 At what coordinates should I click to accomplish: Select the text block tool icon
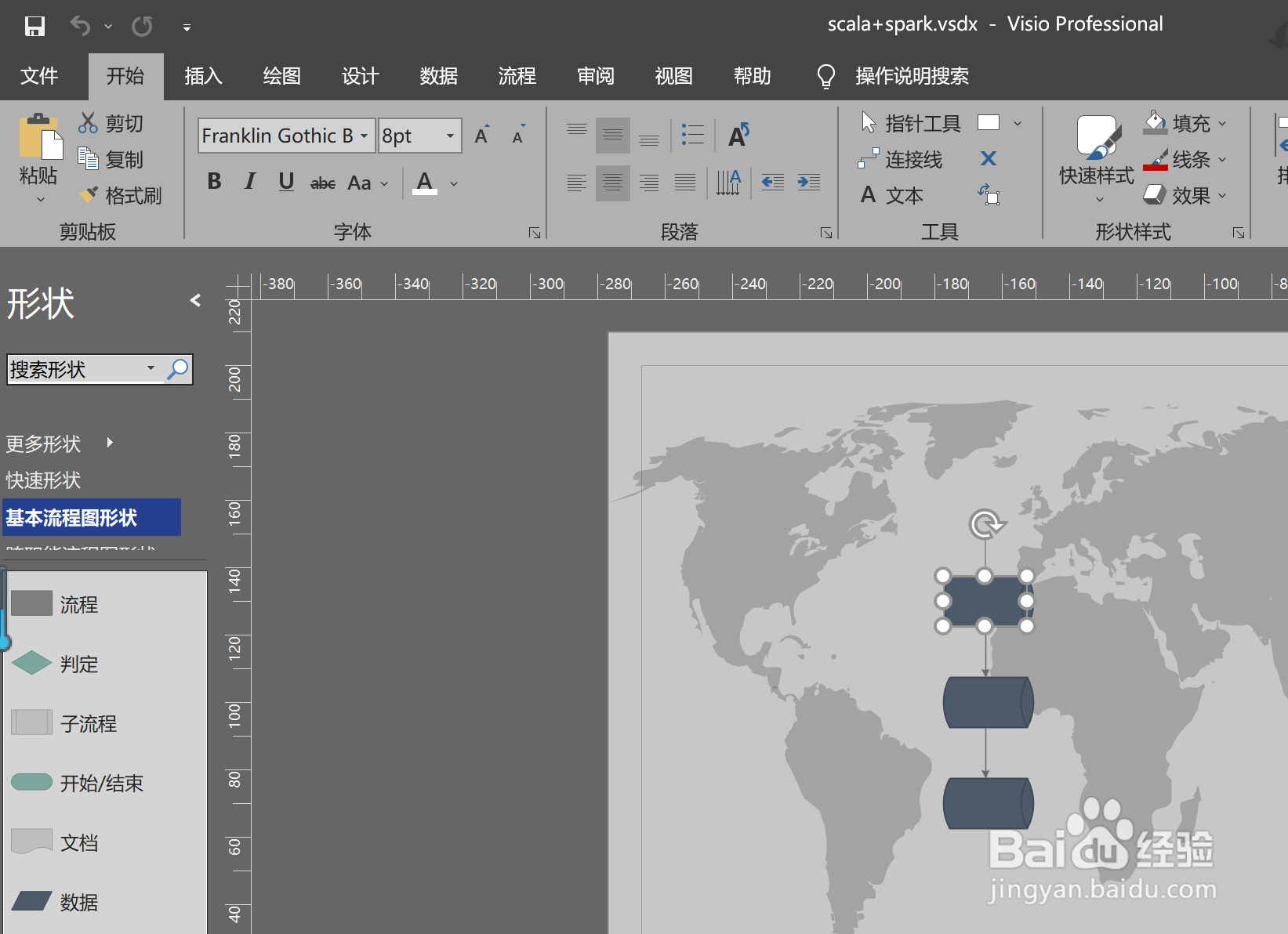pos(989,194)
